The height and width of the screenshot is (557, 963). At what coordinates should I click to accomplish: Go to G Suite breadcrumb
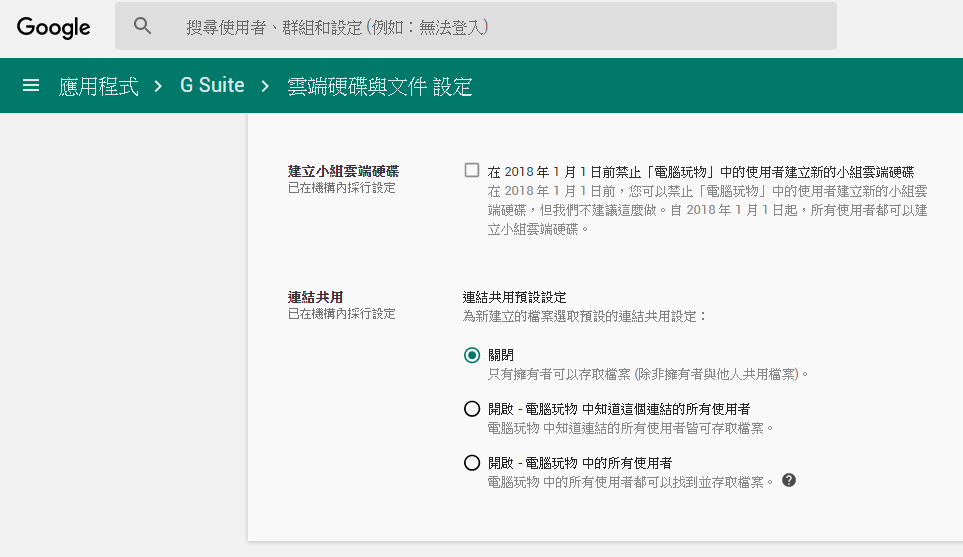coord(212,85)
